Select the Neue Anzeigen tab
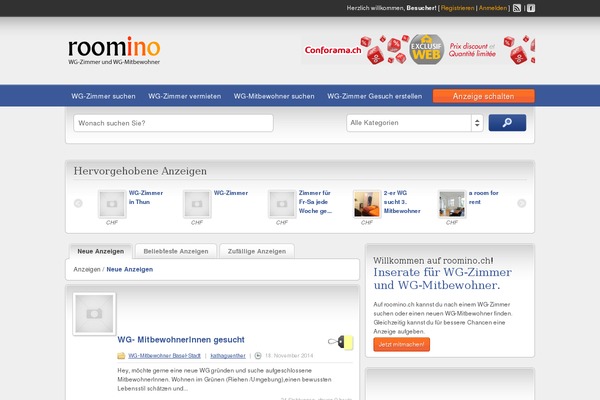The height and width of the screenshot is (400, 600). tap(101, 251)
